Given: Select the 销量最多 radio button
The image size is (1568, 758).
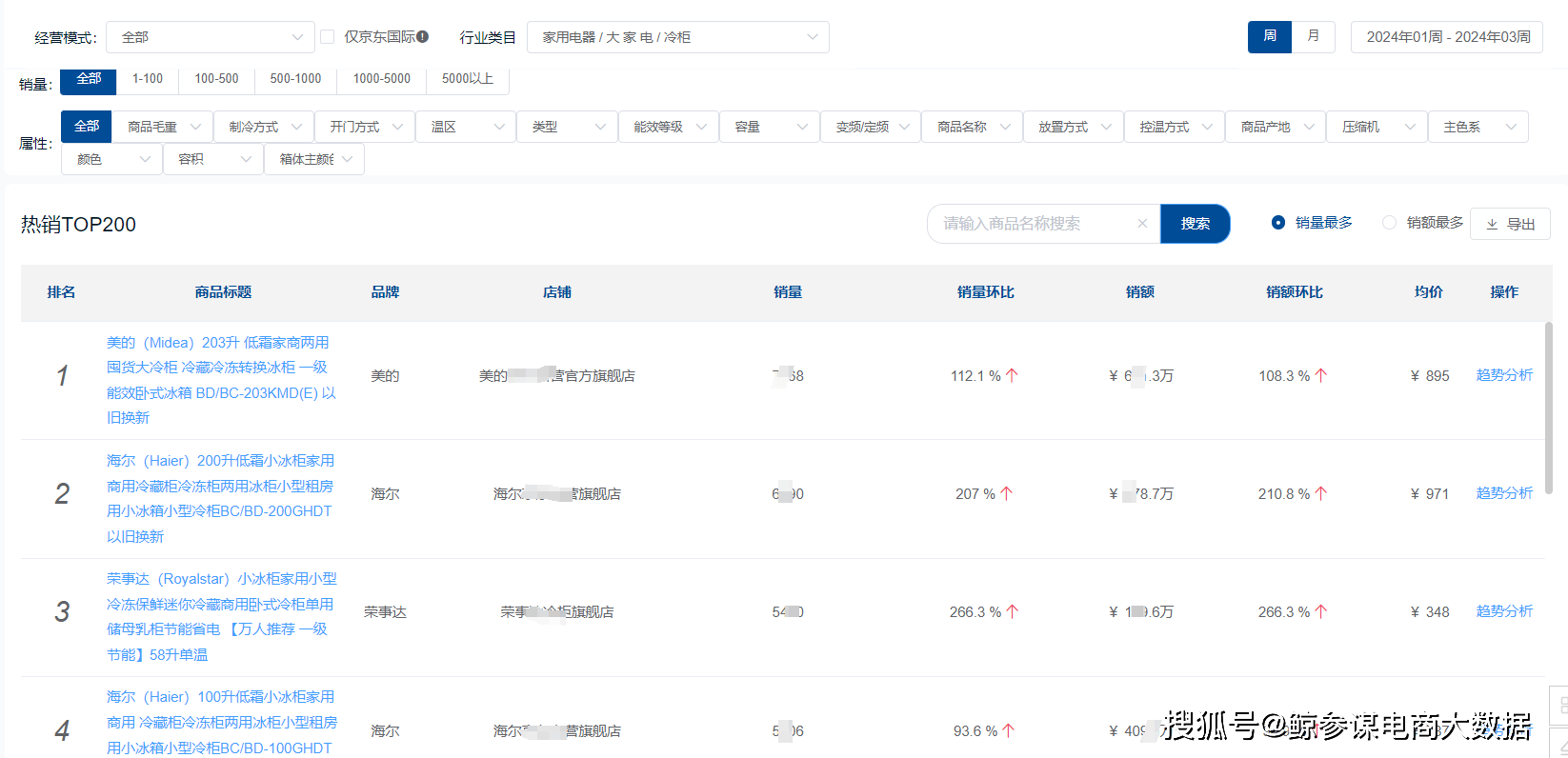Looking at the screenshot, I should click(1278, 223).
